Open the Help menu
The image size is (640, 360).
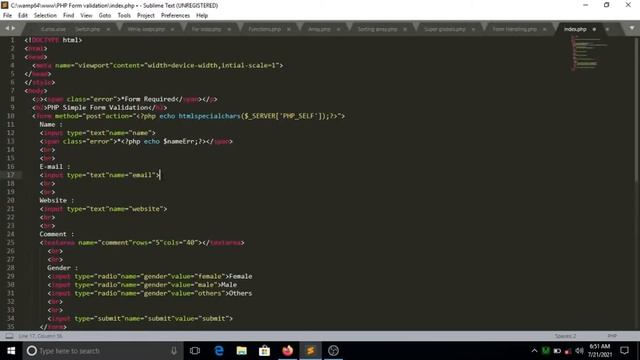[202, 16]
